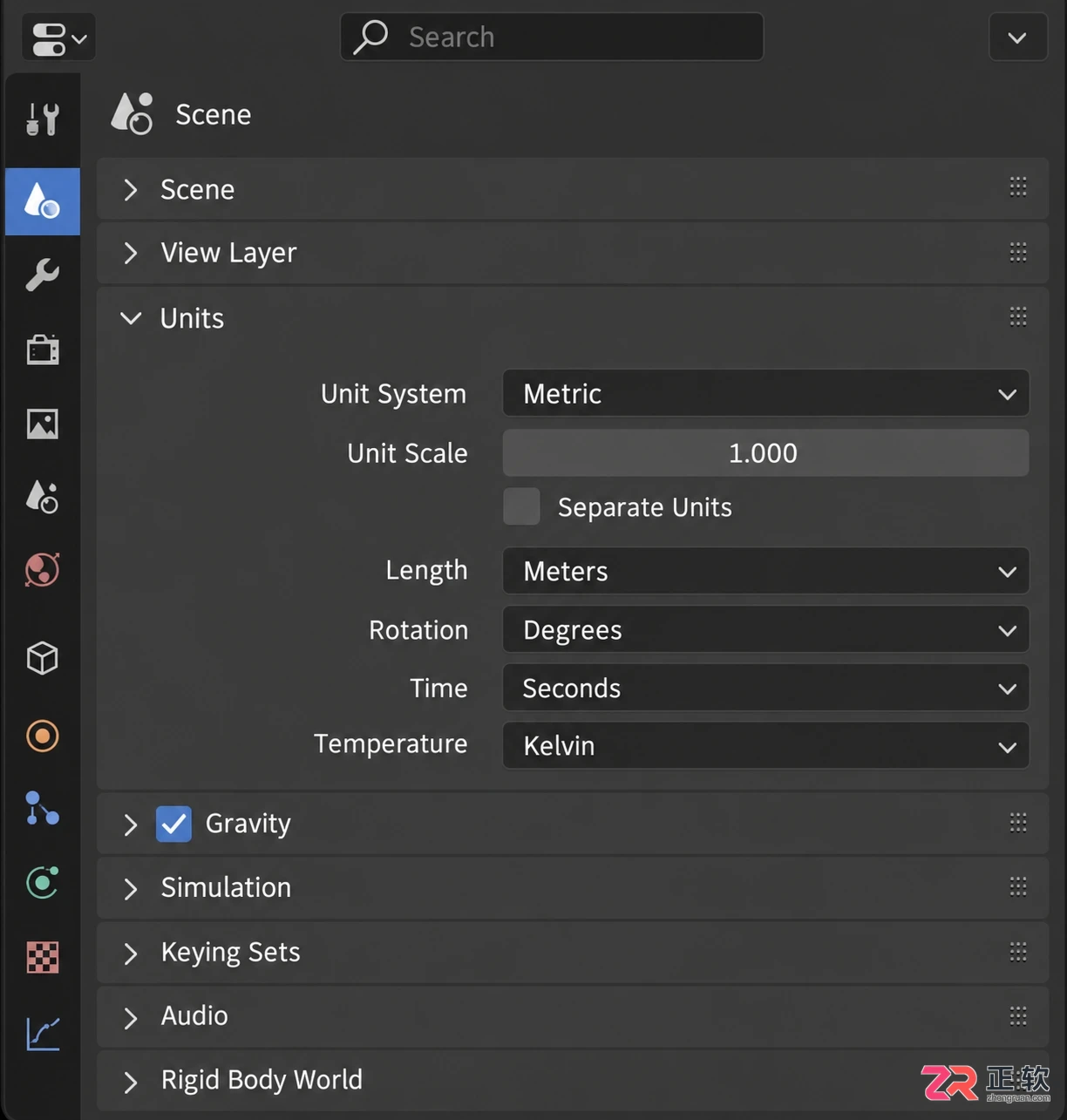Open the orange-circle properties tab
This screenshot has width=1067, height=1120.
(42, 736)
